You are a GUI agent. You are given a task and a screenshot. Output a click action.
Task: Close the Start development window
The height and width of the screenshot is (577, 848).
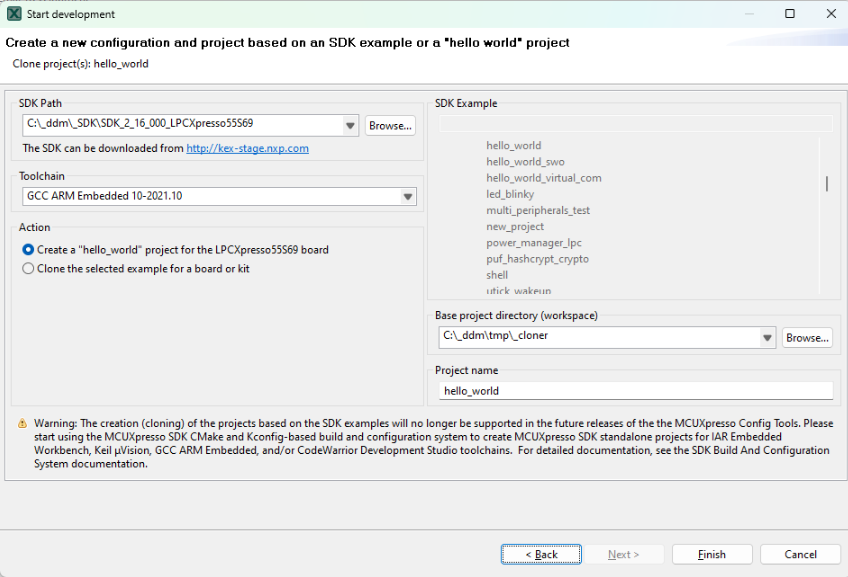[x=831, y=14]
